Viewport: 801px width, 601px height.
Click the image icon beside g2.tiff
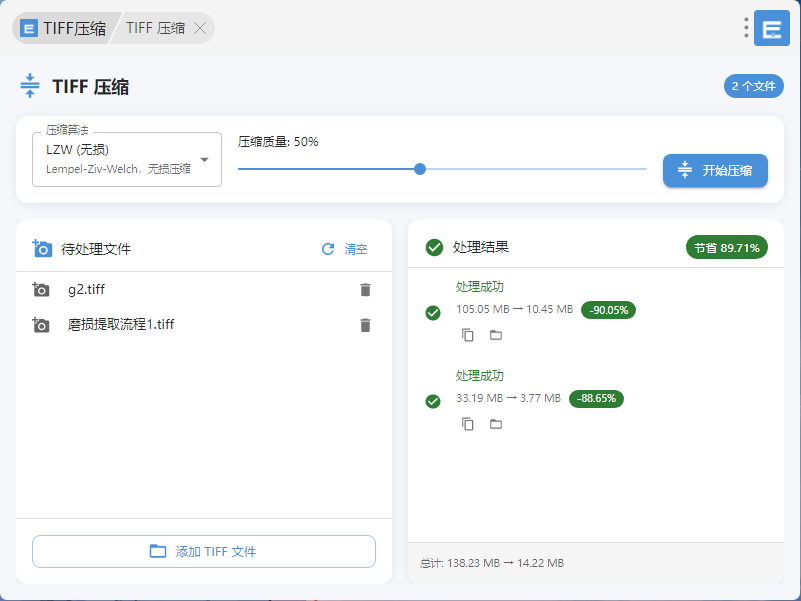click(41, 290)
